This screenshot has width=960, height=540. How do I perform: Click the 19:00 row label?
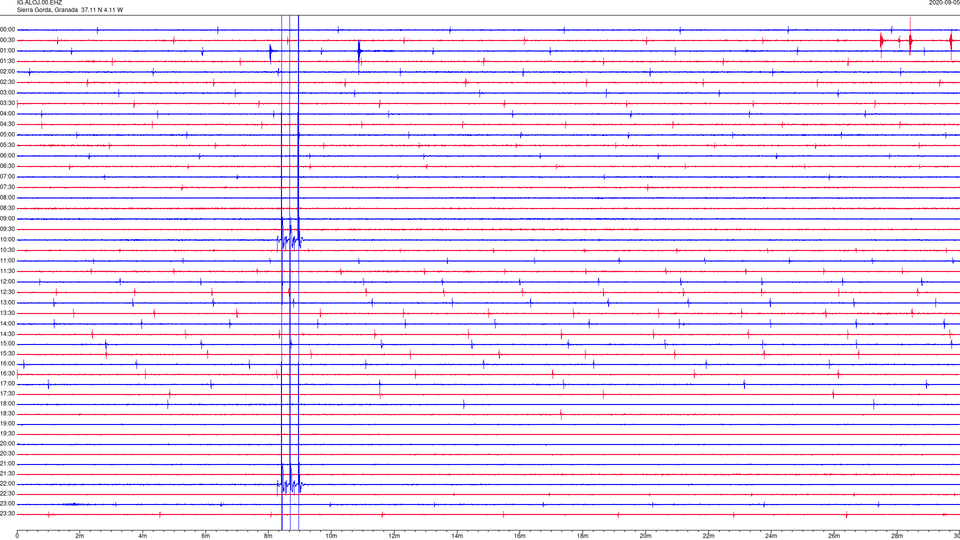tap(7, 424)
